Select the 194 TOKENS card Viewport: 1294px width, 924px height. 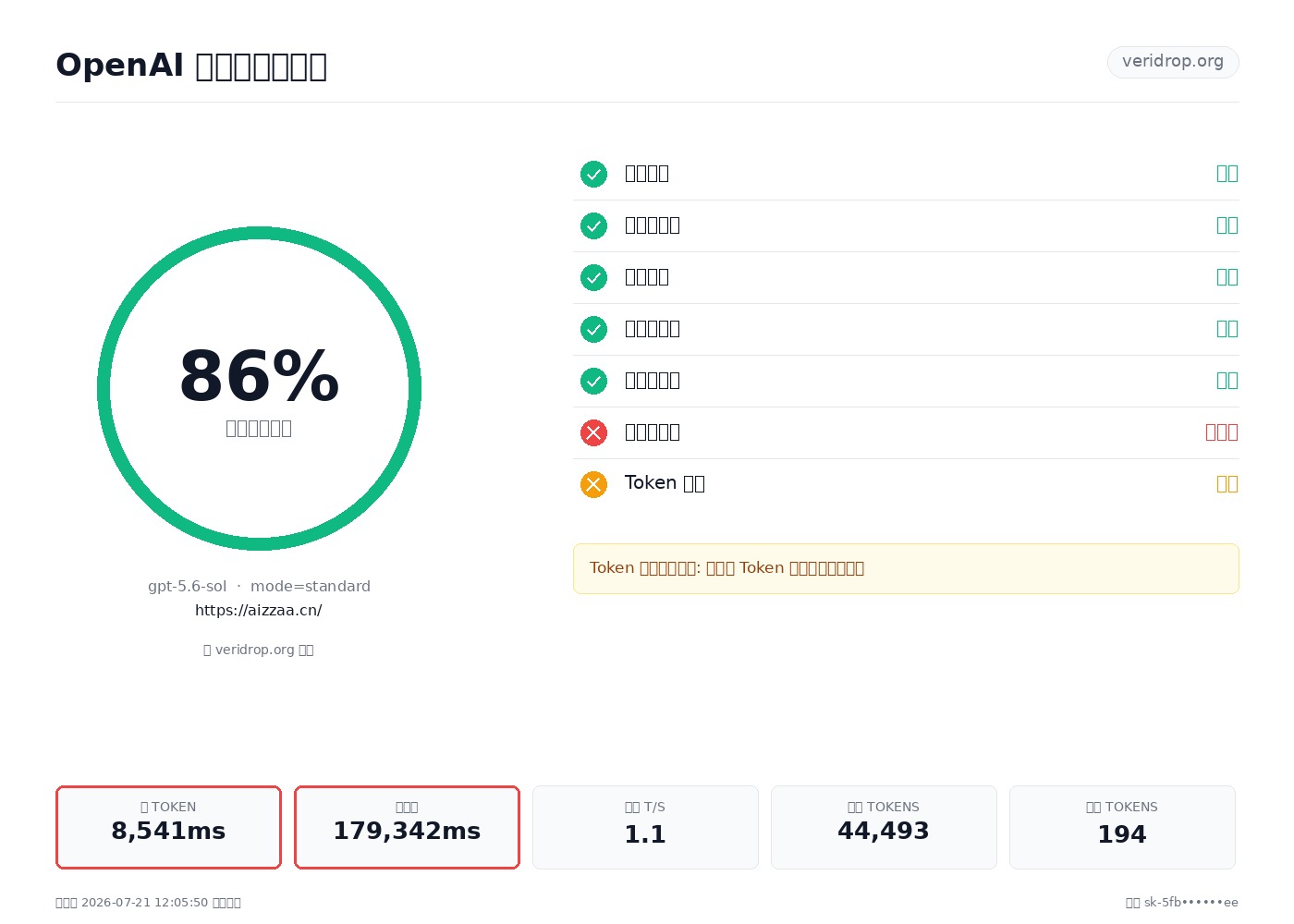(x=1122, y=827)
